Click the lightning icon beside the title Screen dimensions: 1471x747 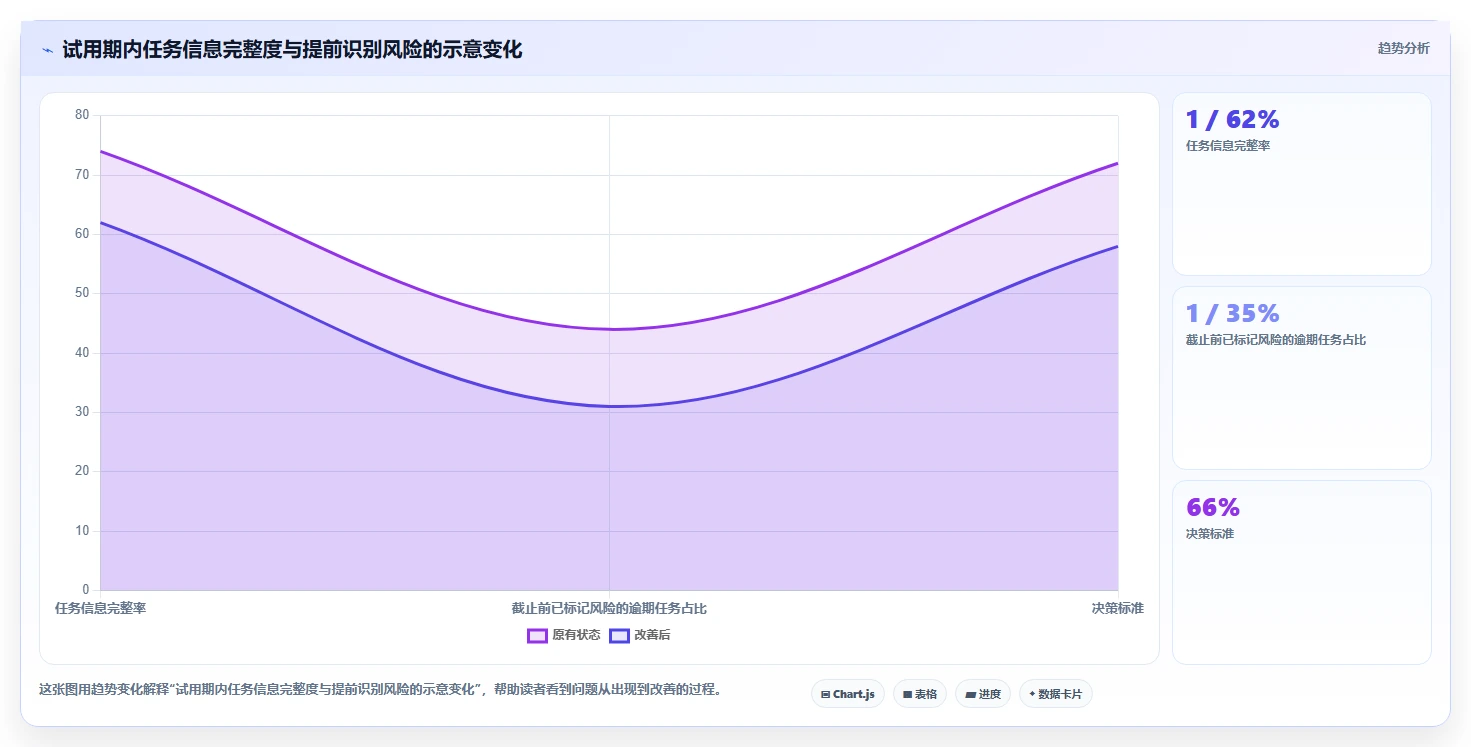(x=47, y=49)
